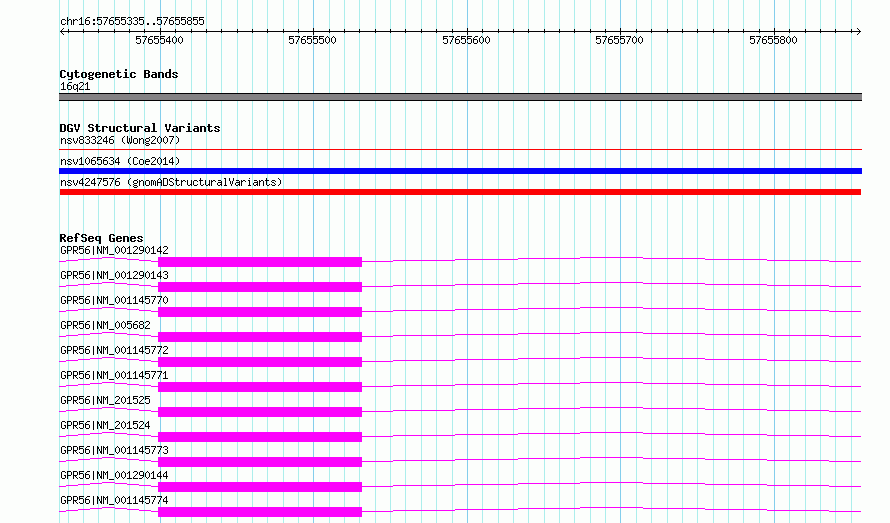This screenshot has height=523, width=890.
Task: Click the magenta exon of NM_005682
Action: point(260,337)
